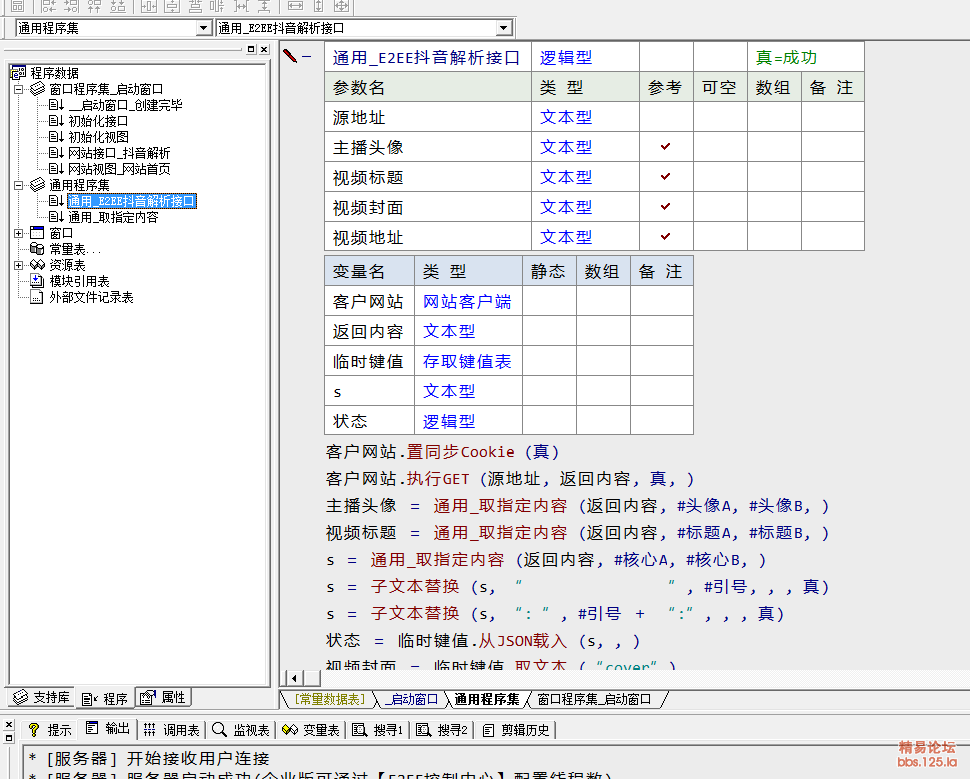The height and width of the screenshot is (779, 970).
Task: Select 通用_取指定内容 in project tree
Action: click(x=113, y=217)
